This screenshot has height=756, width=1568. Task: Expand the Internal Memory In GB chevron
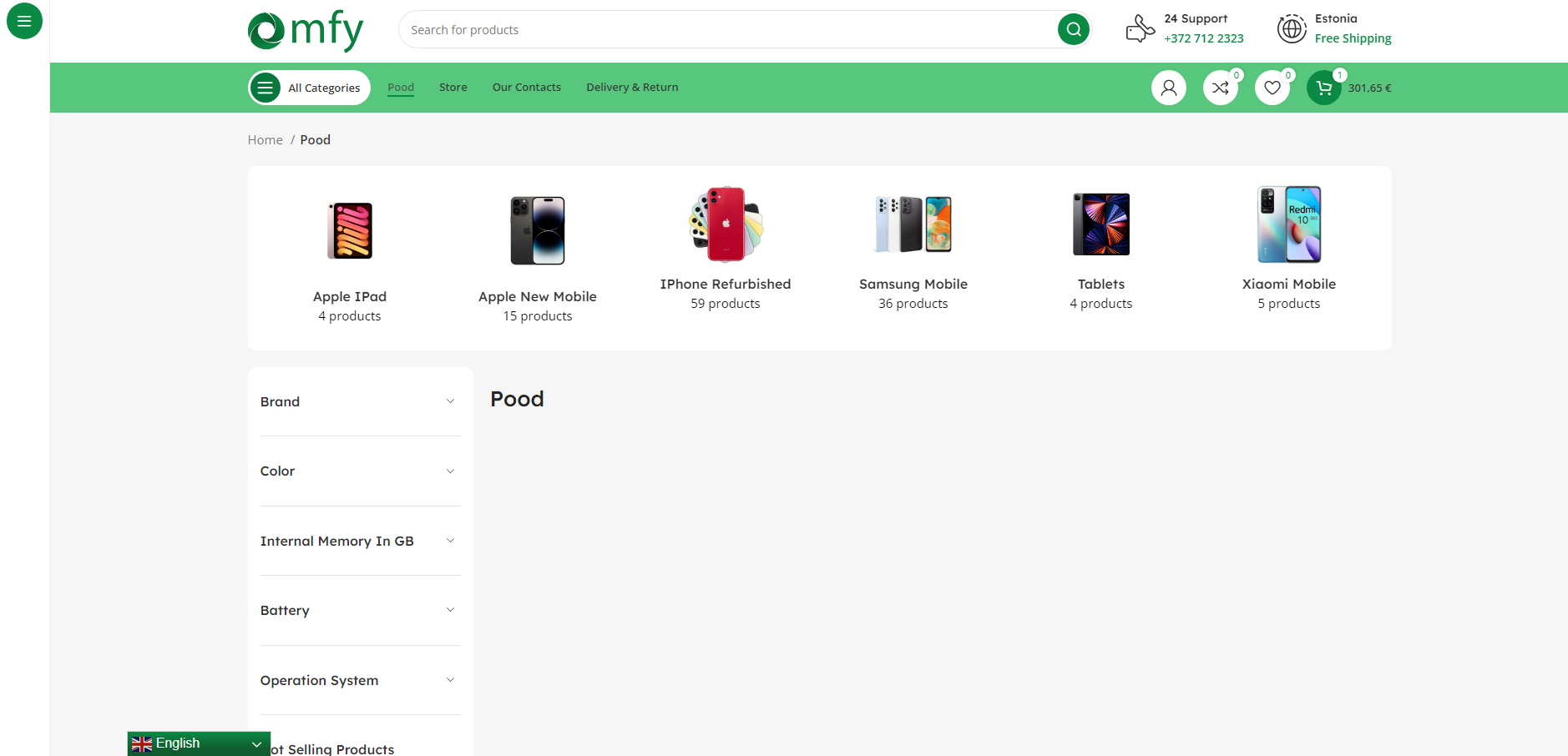point(450,541)
